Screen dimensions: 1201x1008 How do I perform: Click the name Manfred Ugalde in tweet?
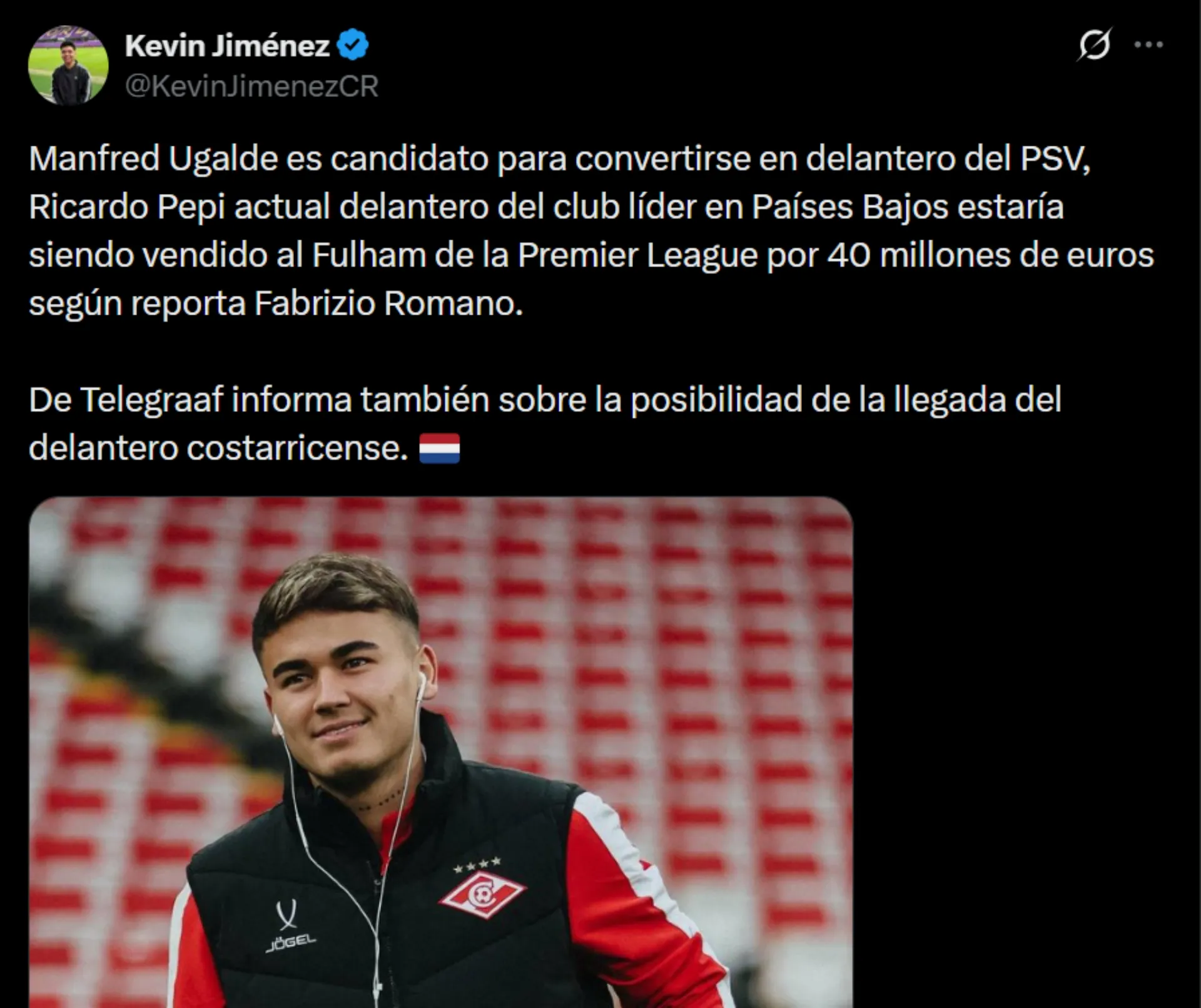click(x=153, y=159)
